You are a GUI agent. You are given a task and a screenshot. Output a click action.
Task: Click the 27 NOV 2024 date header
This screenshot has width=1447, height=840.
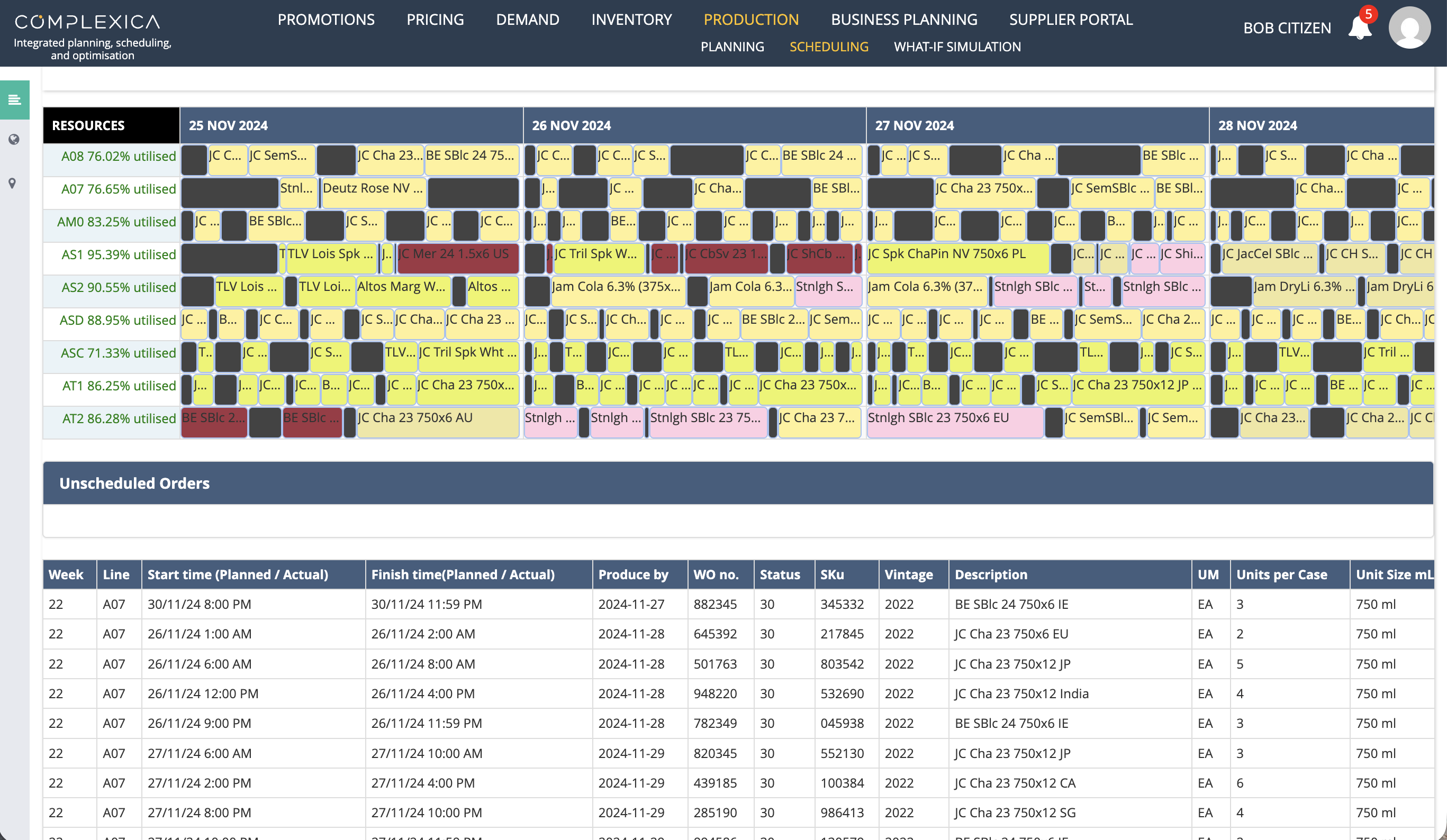1037,125
